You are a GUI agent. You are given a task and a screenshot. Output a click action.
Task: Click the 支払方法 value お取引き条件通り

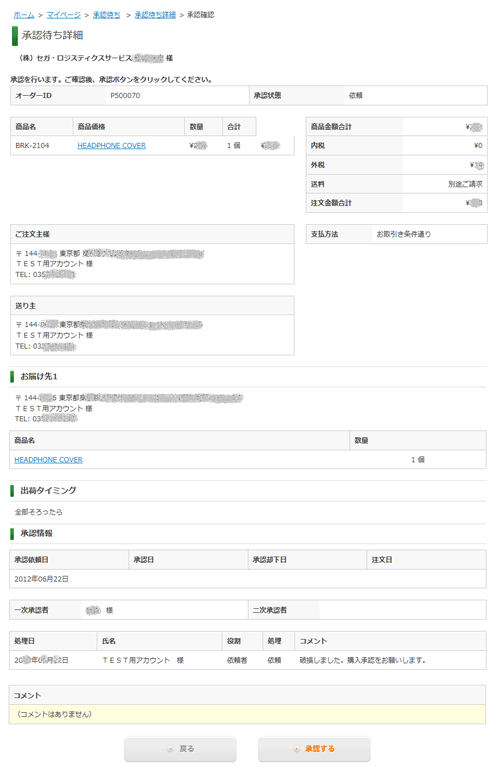[404, 234]
